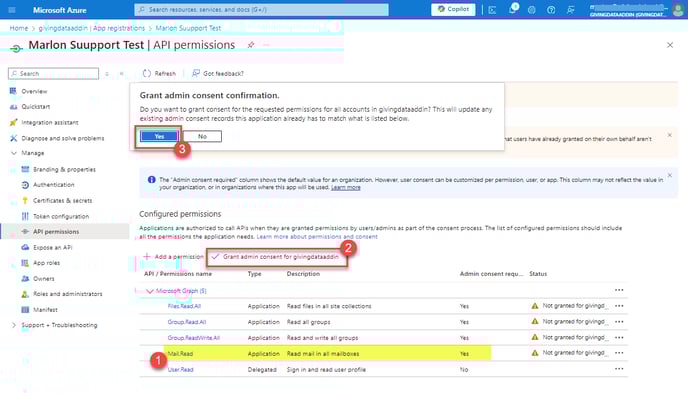This screenshot has height=393, width=688.
Task: Decline admin consent with No
Action: tap(202, 136)
